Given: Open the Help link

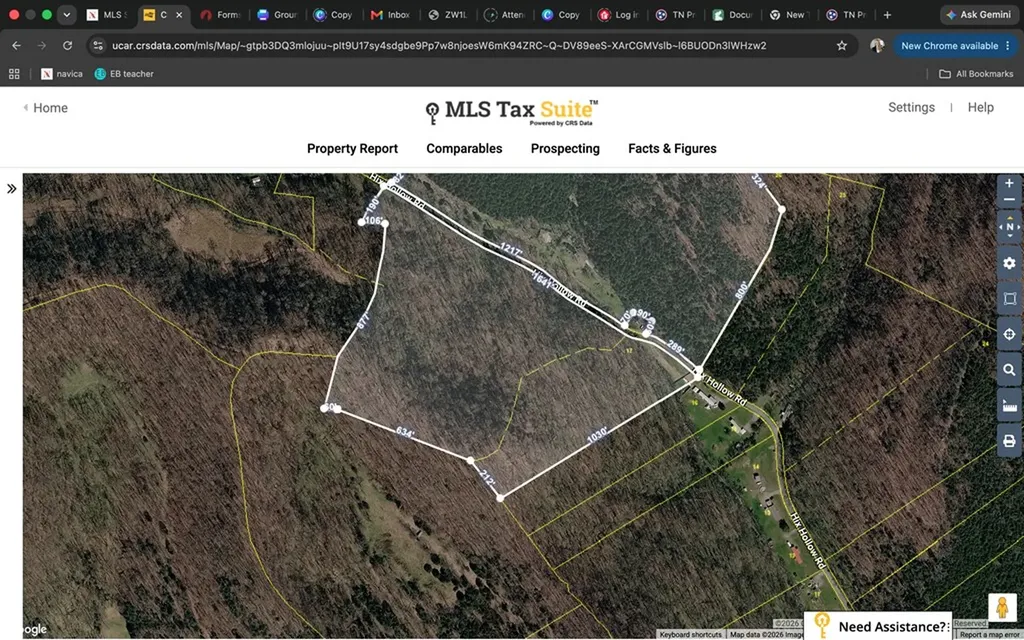Looking at the screenshot, I should [980, 107].
